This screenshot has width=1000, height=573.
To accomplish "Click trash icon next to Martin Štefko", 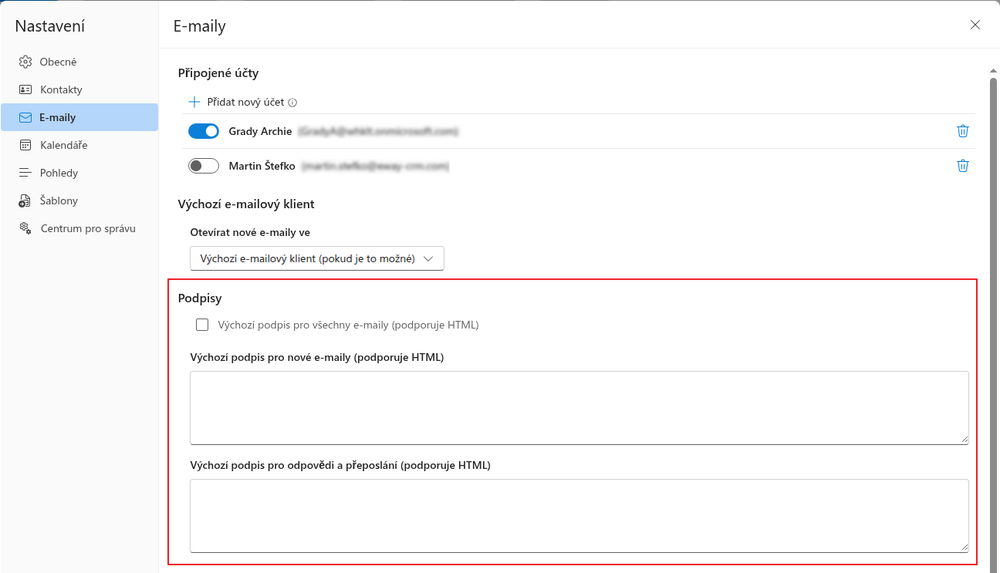I will (962, 166).
